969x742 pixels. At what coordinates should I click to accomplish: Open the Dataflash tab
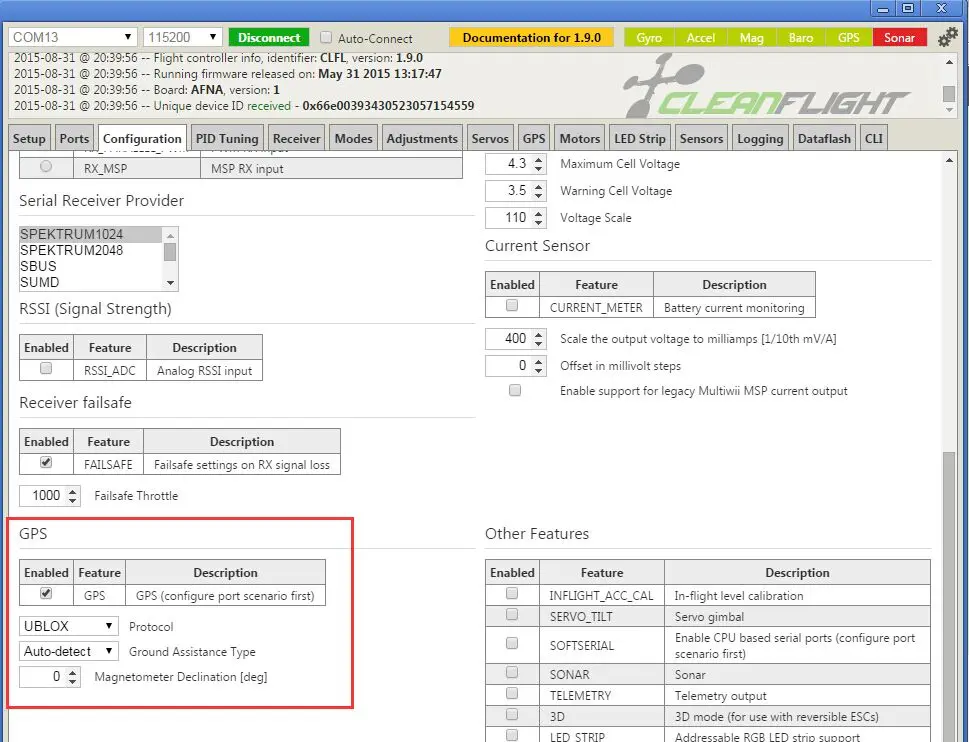click(824, 138)
